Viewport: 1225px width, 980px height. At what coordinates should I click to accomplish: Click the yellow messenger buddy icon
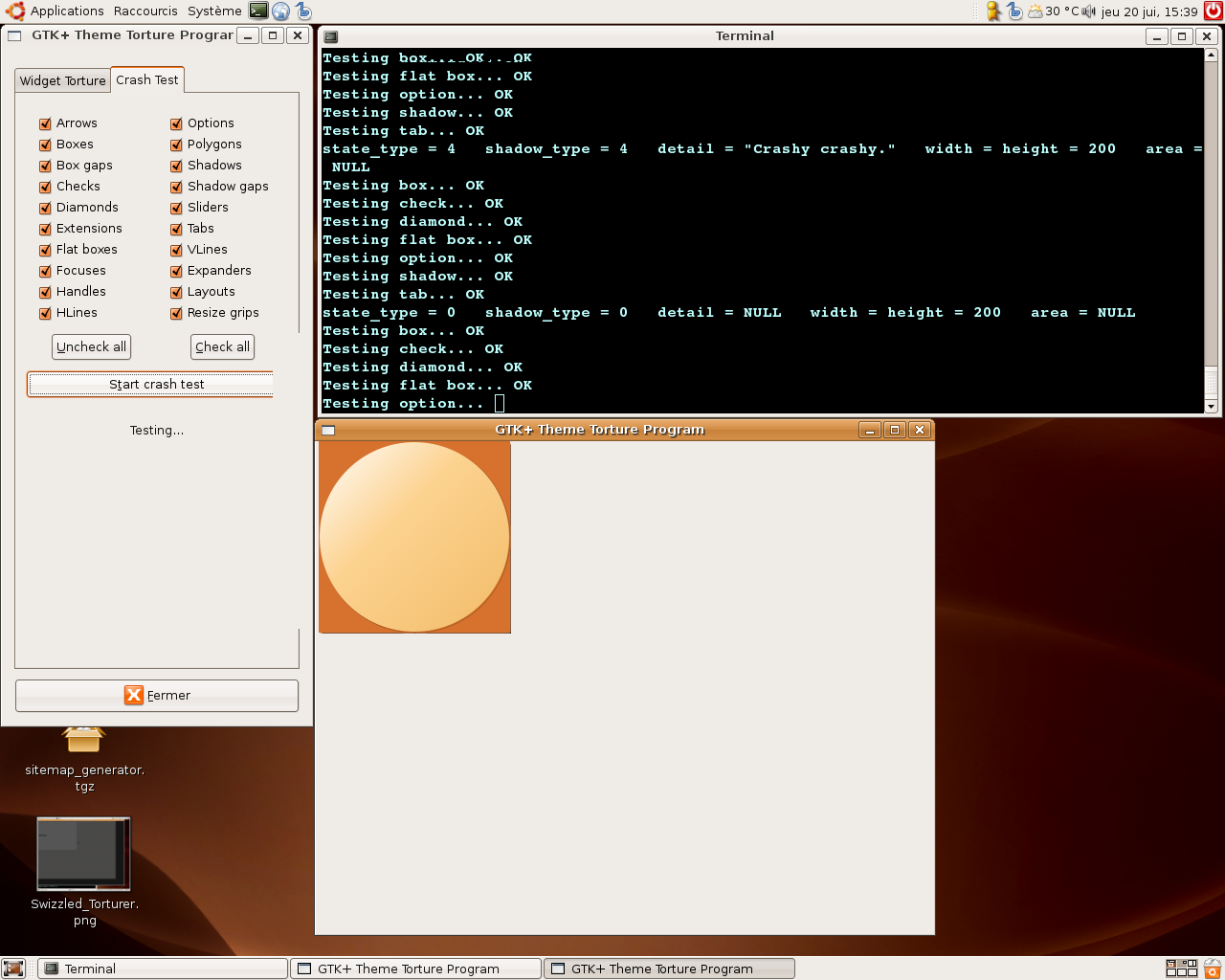click(x=993, y=11)
